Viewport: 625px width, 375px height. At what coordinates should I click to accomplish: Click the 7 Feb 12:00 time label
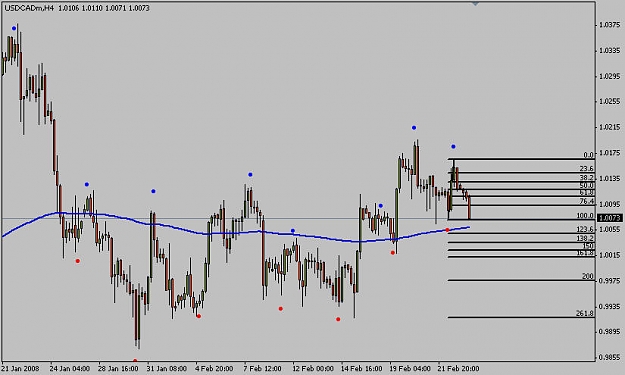tap(263, 369)
